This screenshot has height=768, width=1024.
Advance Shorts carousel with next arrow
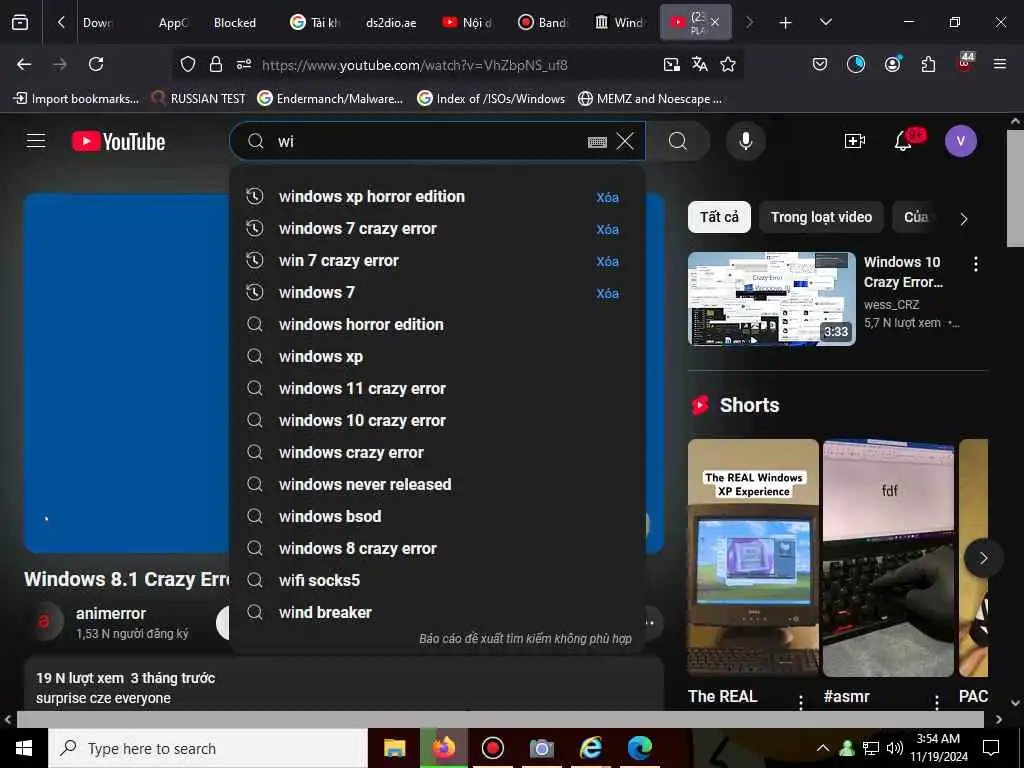(x=983, y=558)
